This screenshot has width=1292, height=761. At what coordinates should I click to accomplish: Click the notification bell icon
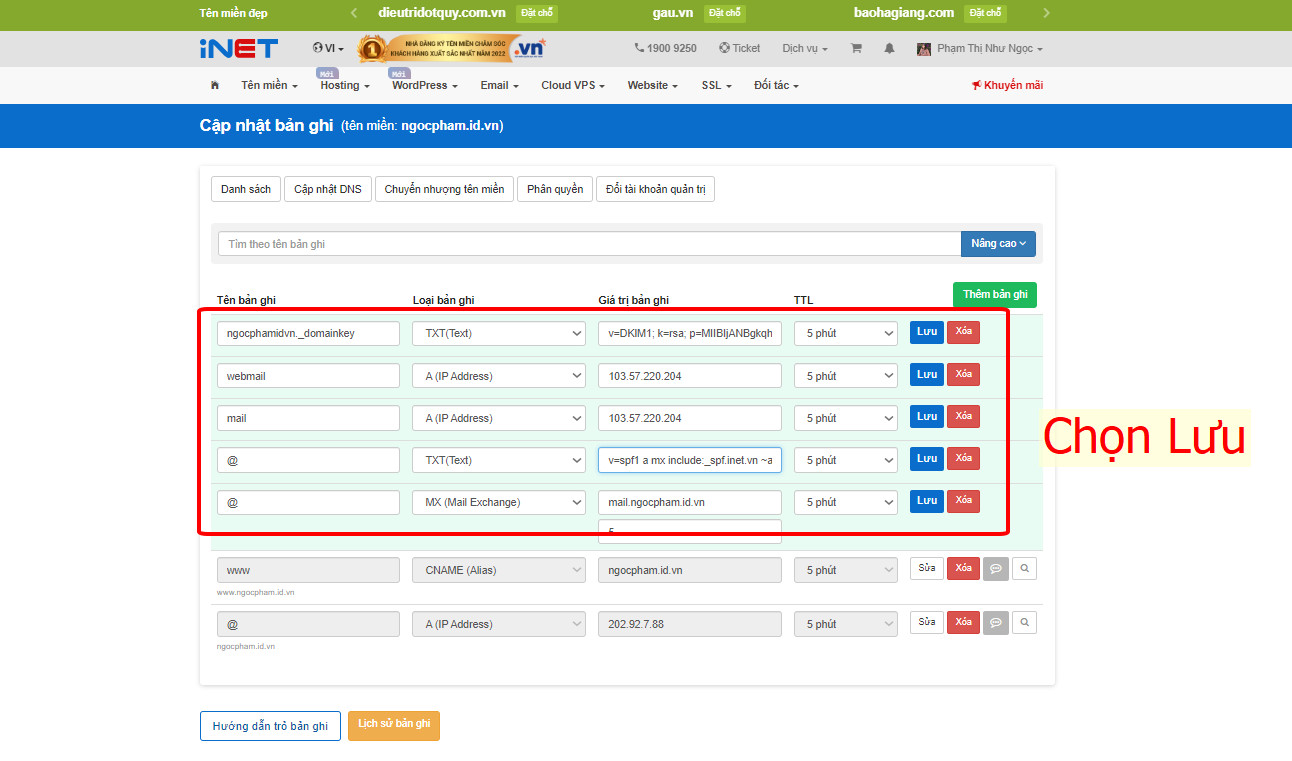point(889,48)
